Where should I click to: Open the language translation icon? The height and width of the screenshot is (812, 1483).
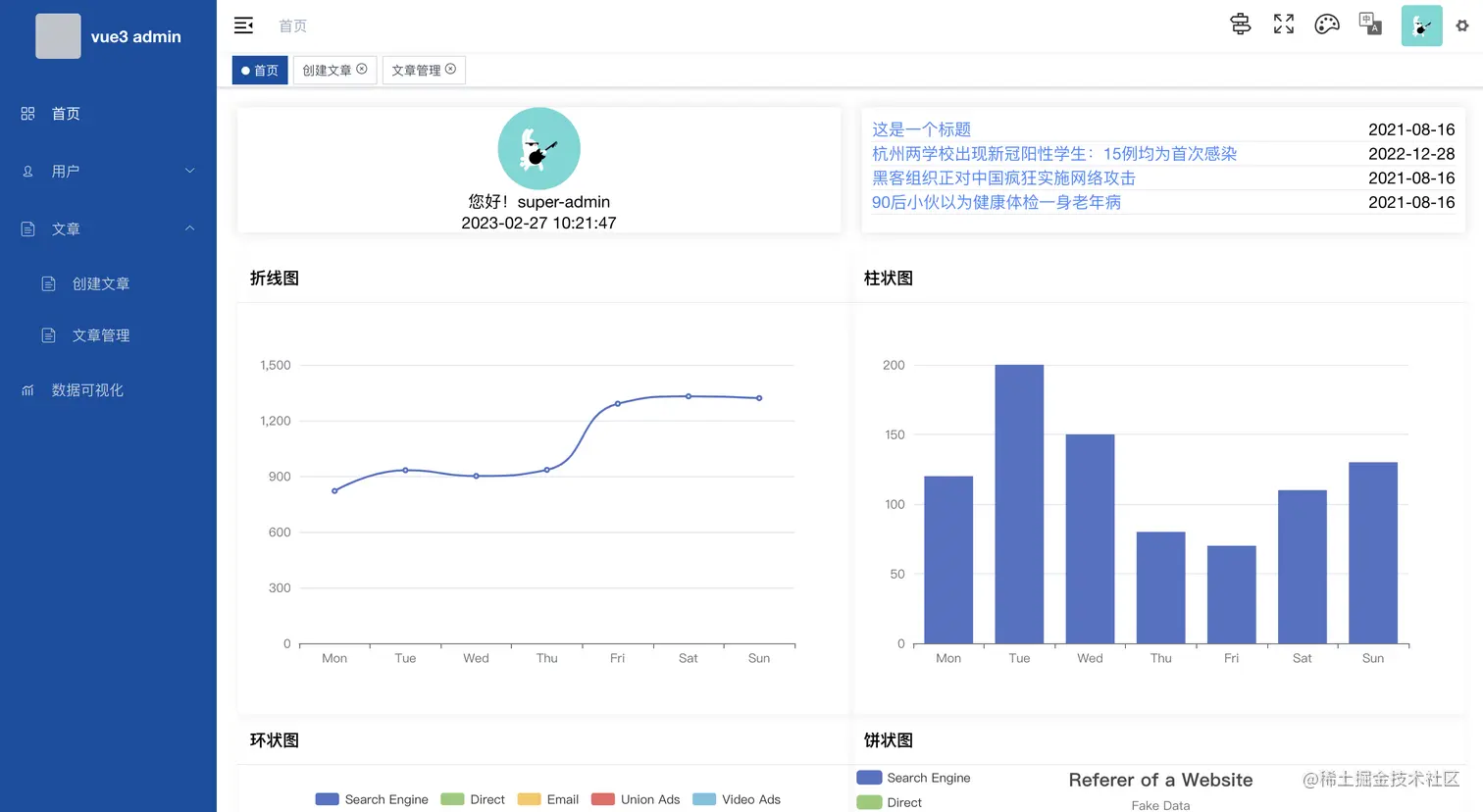1370,24
